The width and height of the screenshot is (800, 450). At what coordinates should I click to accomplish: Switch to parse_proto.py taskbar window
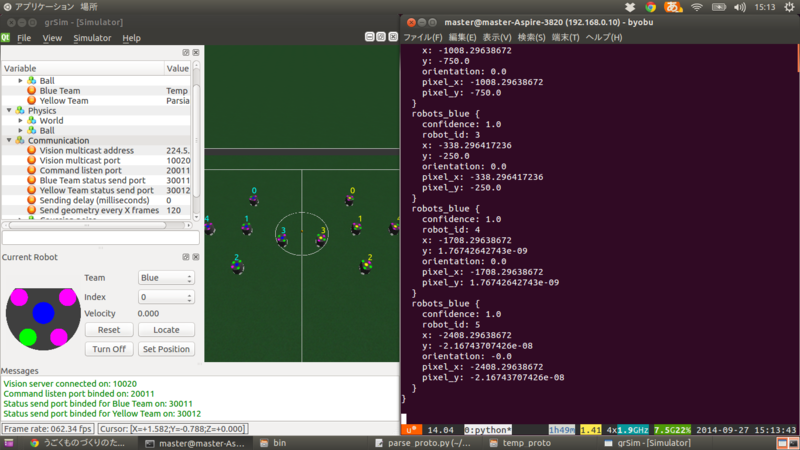coord(422,443)
